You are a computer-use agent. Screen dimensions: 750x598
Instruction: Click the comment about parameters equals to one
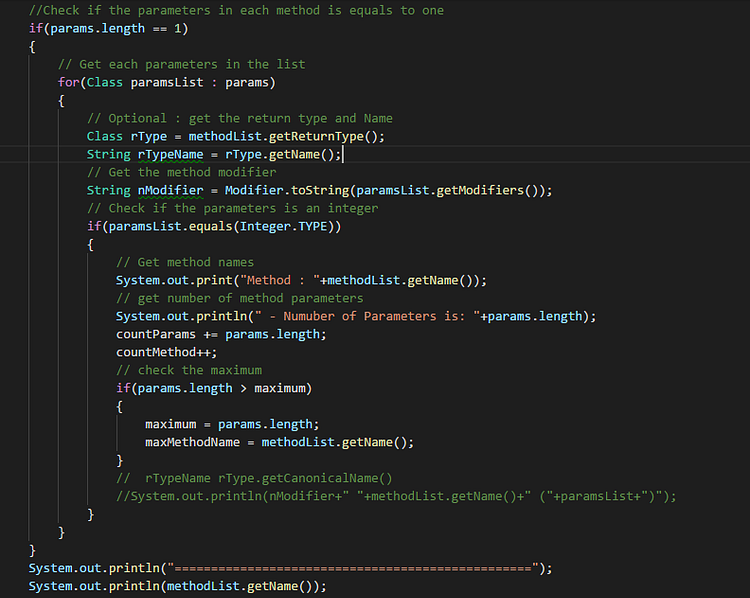pos(236,11)
